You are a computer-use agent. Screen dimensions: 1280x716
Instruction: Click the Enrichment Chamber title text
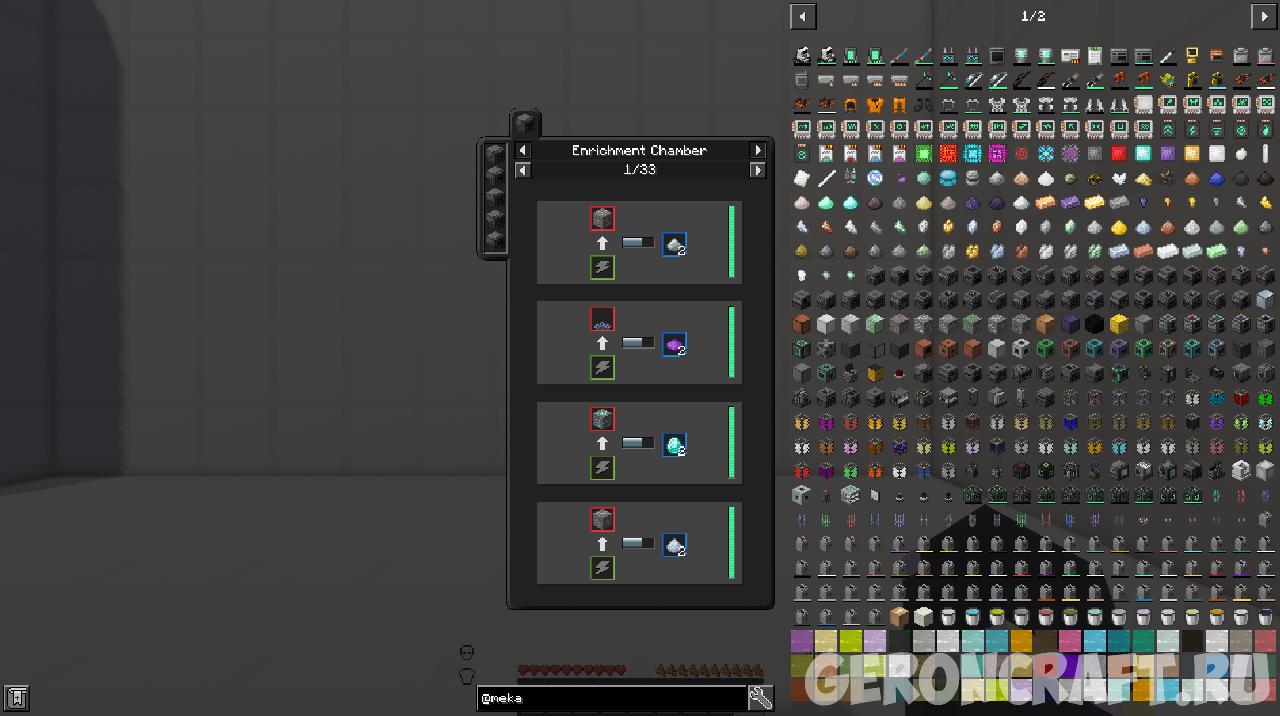point(639,150)
